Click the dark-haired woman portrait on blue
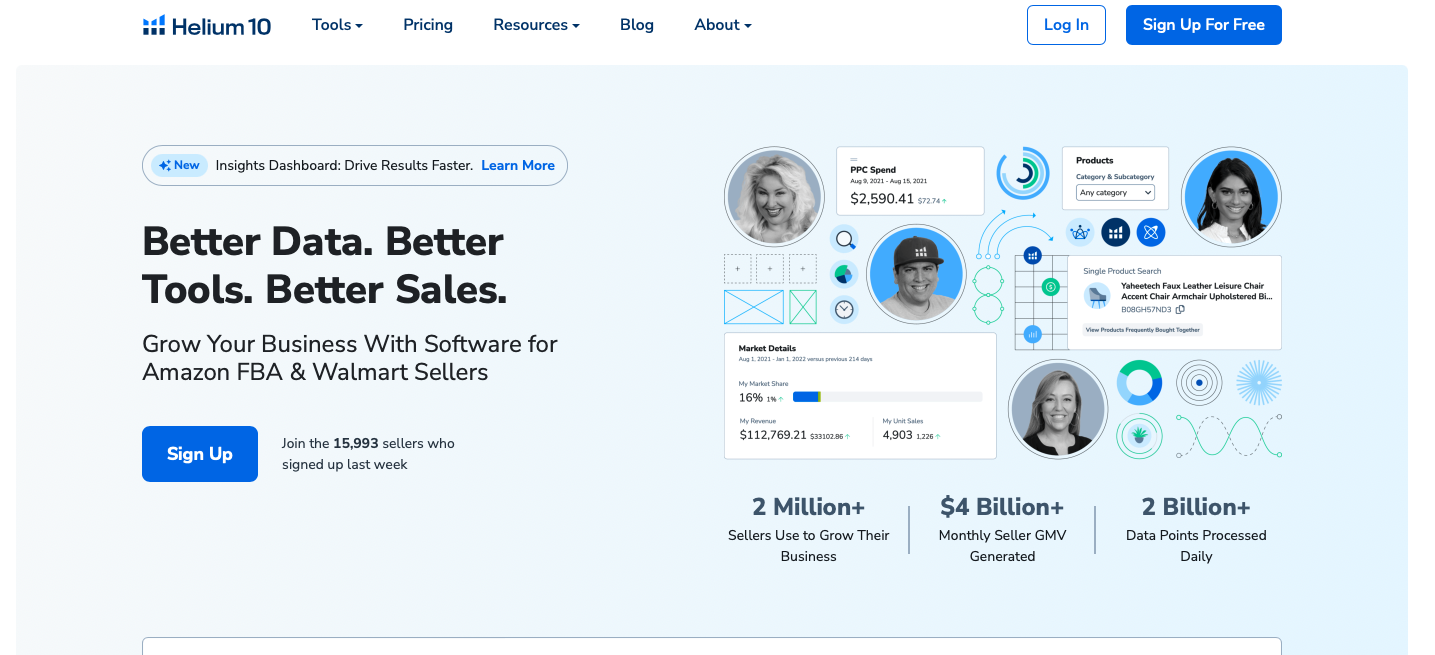1435x655 pixels. click(x=1231, y=197)
